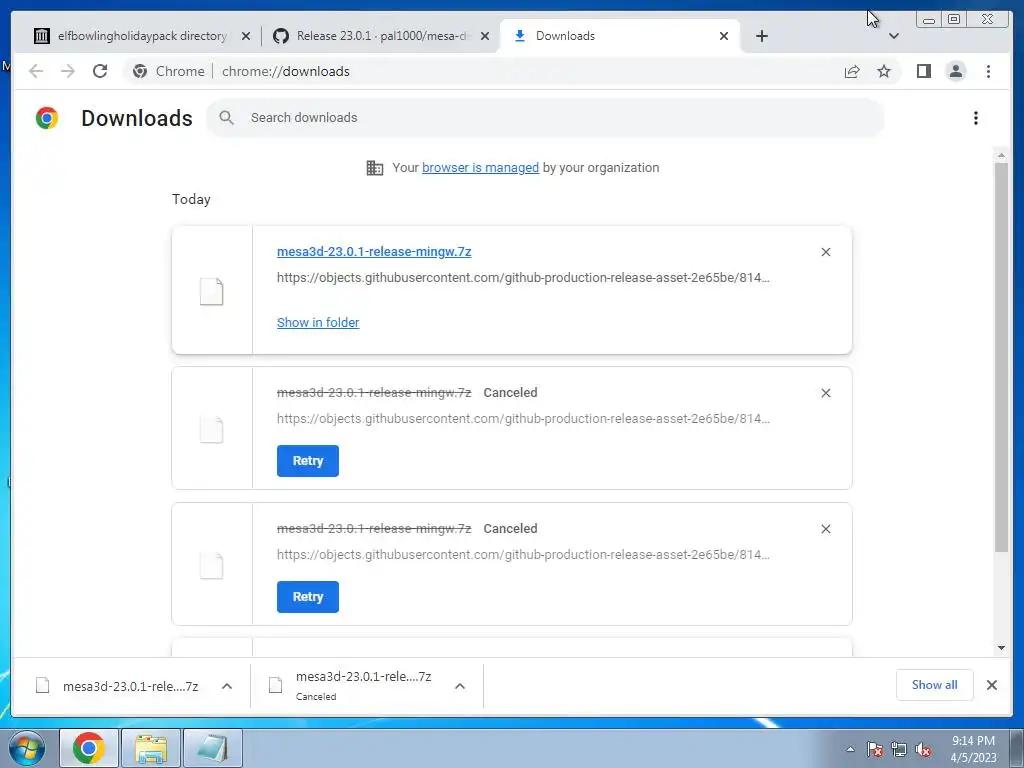Retry the second canceled mesa3d download
This screenshot has width=1024, height=768.
click(308, 597)
